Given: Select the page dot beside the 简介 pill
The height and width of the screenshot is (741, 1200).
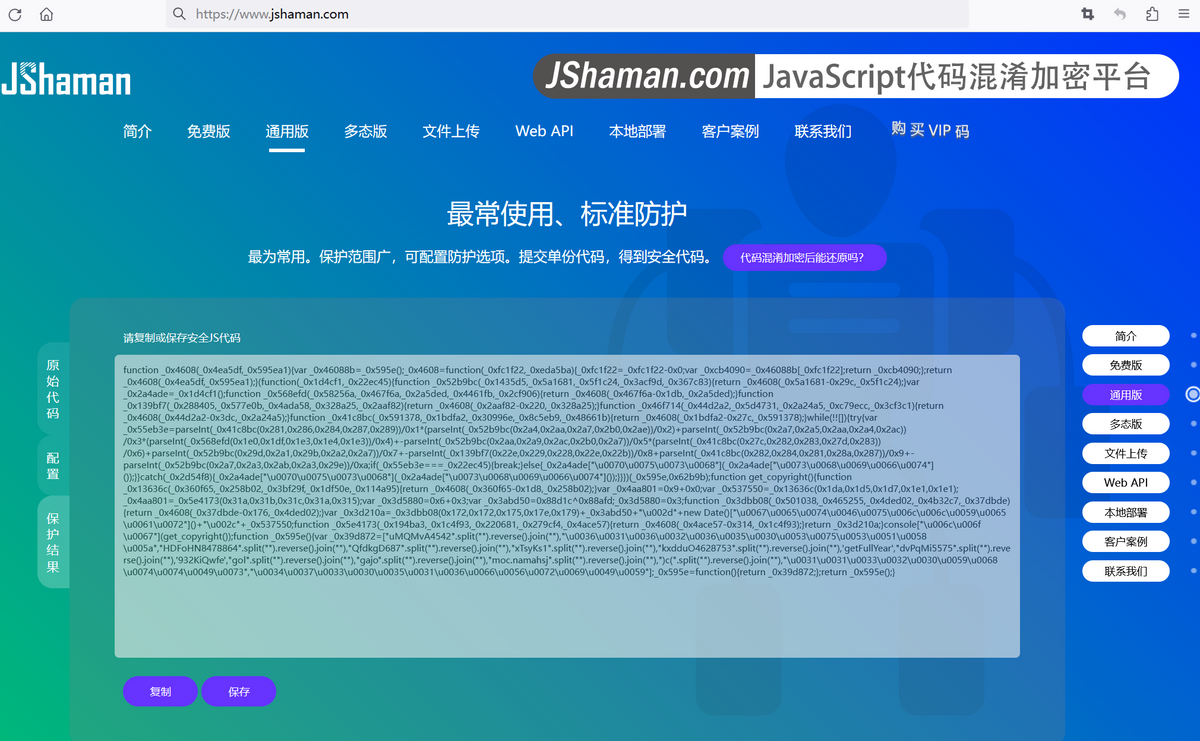Looking at the screenshot, I should [1194, 336].
